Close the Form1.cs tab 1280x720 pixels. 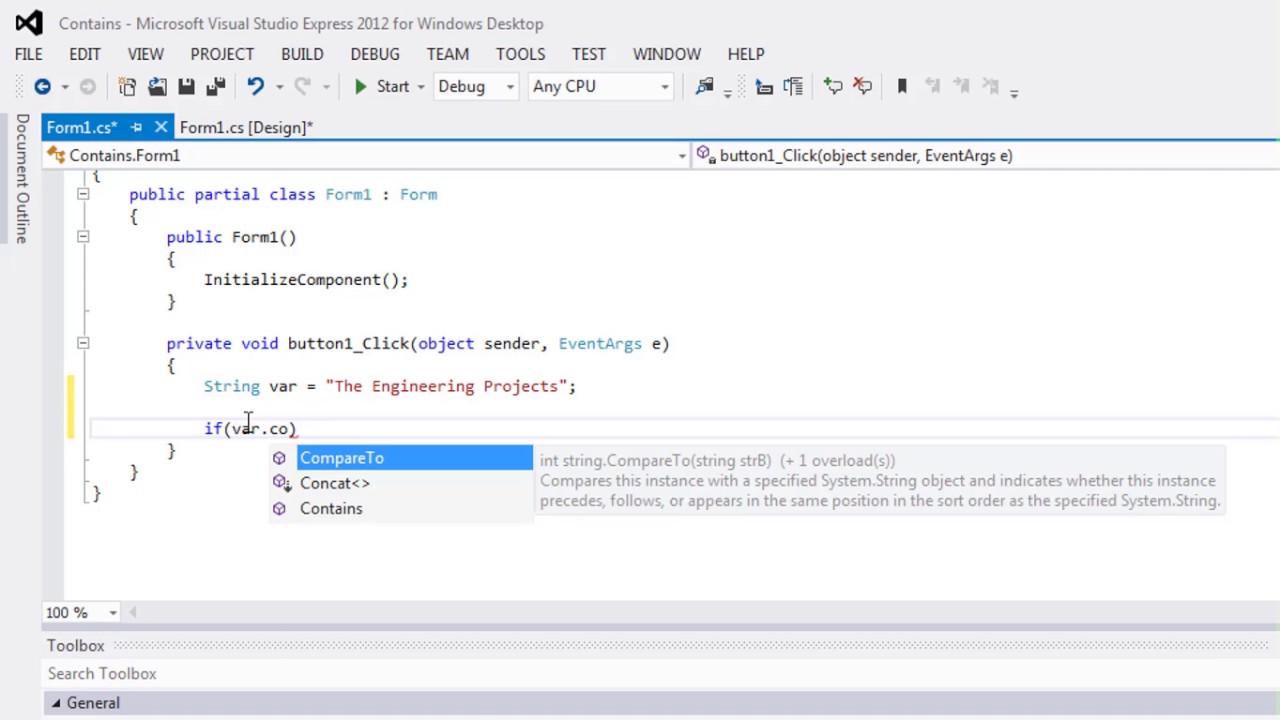pyautogui.click(x=160, y=127)
